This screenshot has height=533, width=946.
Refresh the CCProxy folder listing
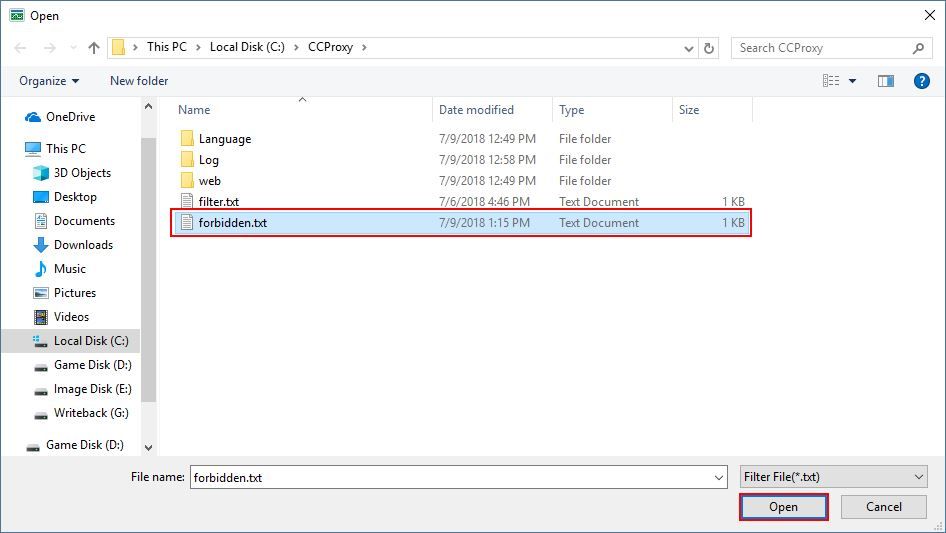[709, 48]
